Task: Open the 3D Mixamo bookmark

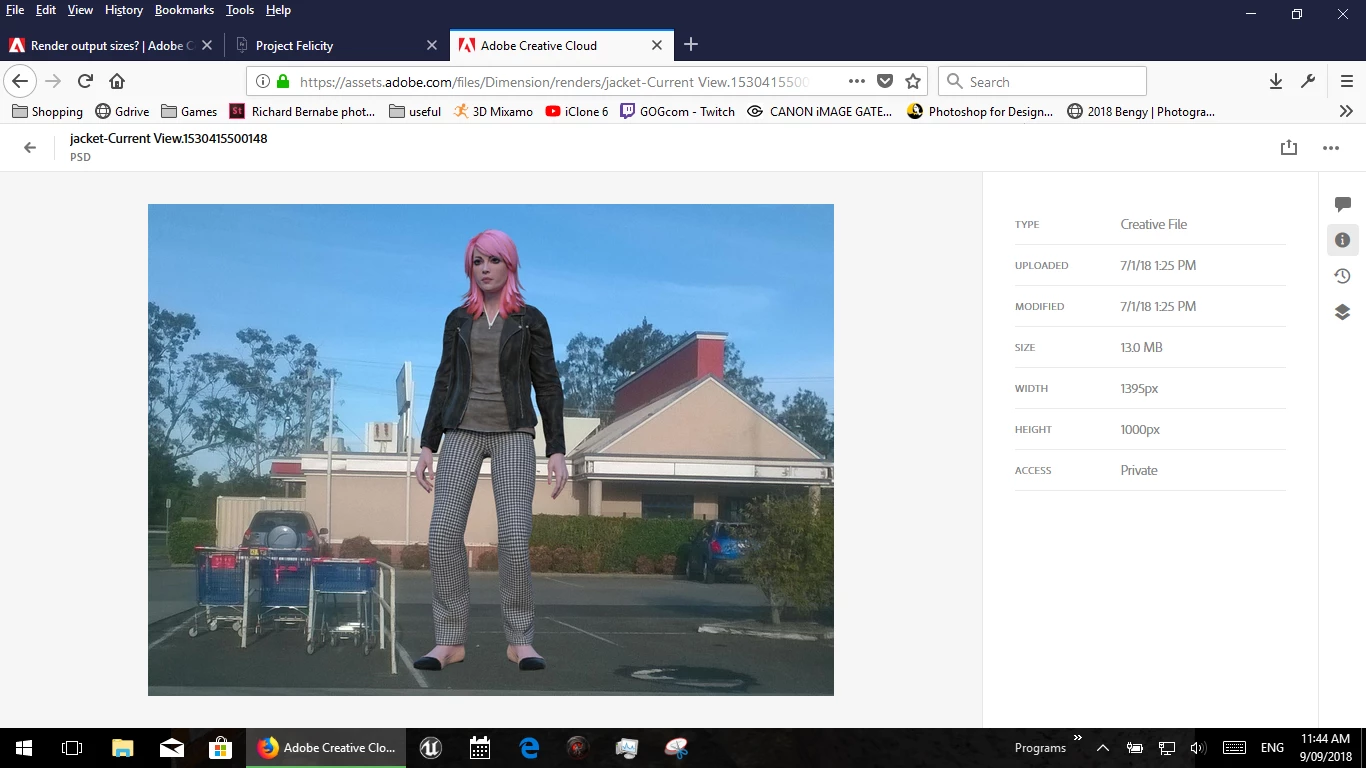Action: pyautogui.click(x=492, y=111)
